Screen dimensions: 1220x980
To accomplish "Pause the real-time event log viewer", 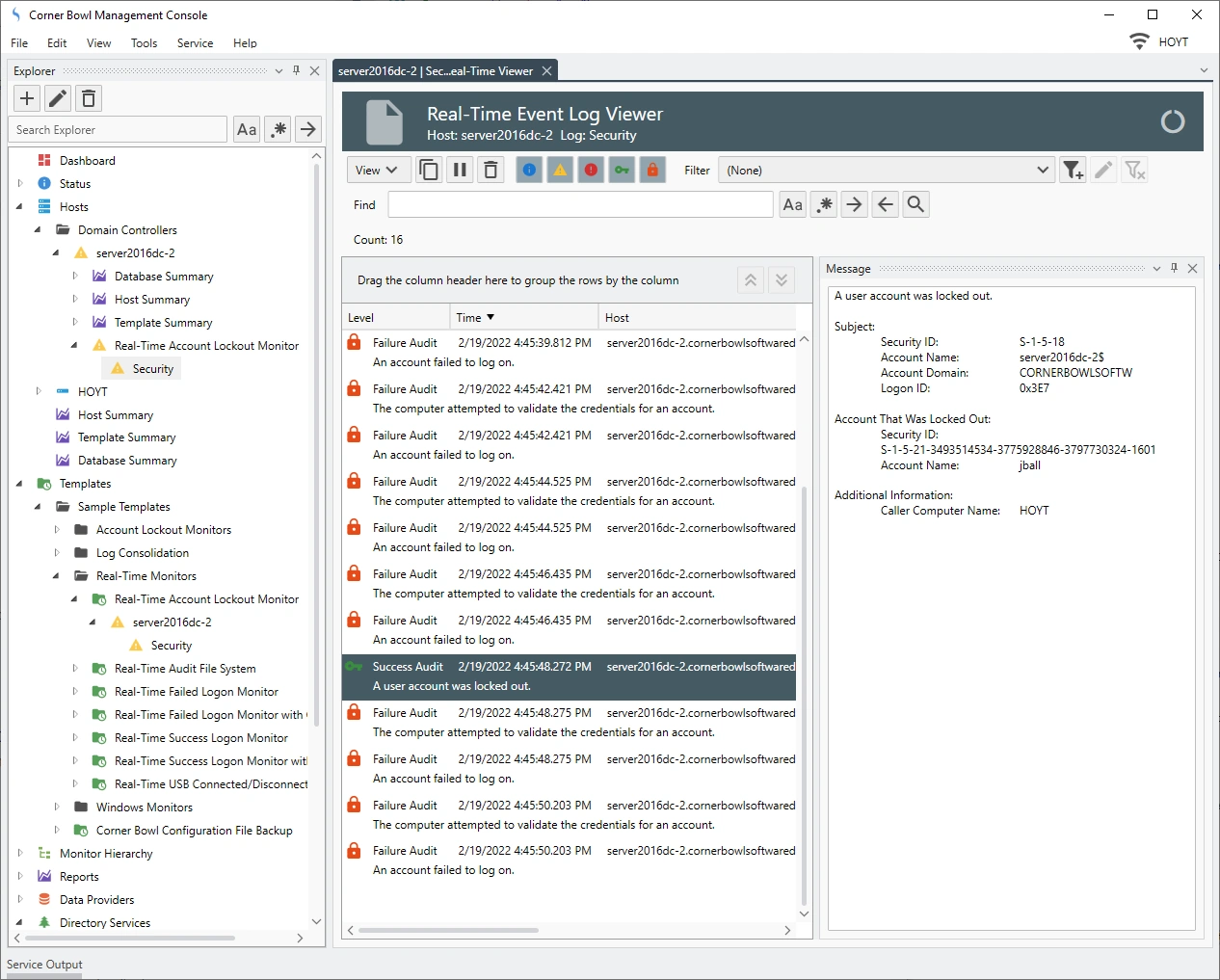I will [x=460, y=171].
